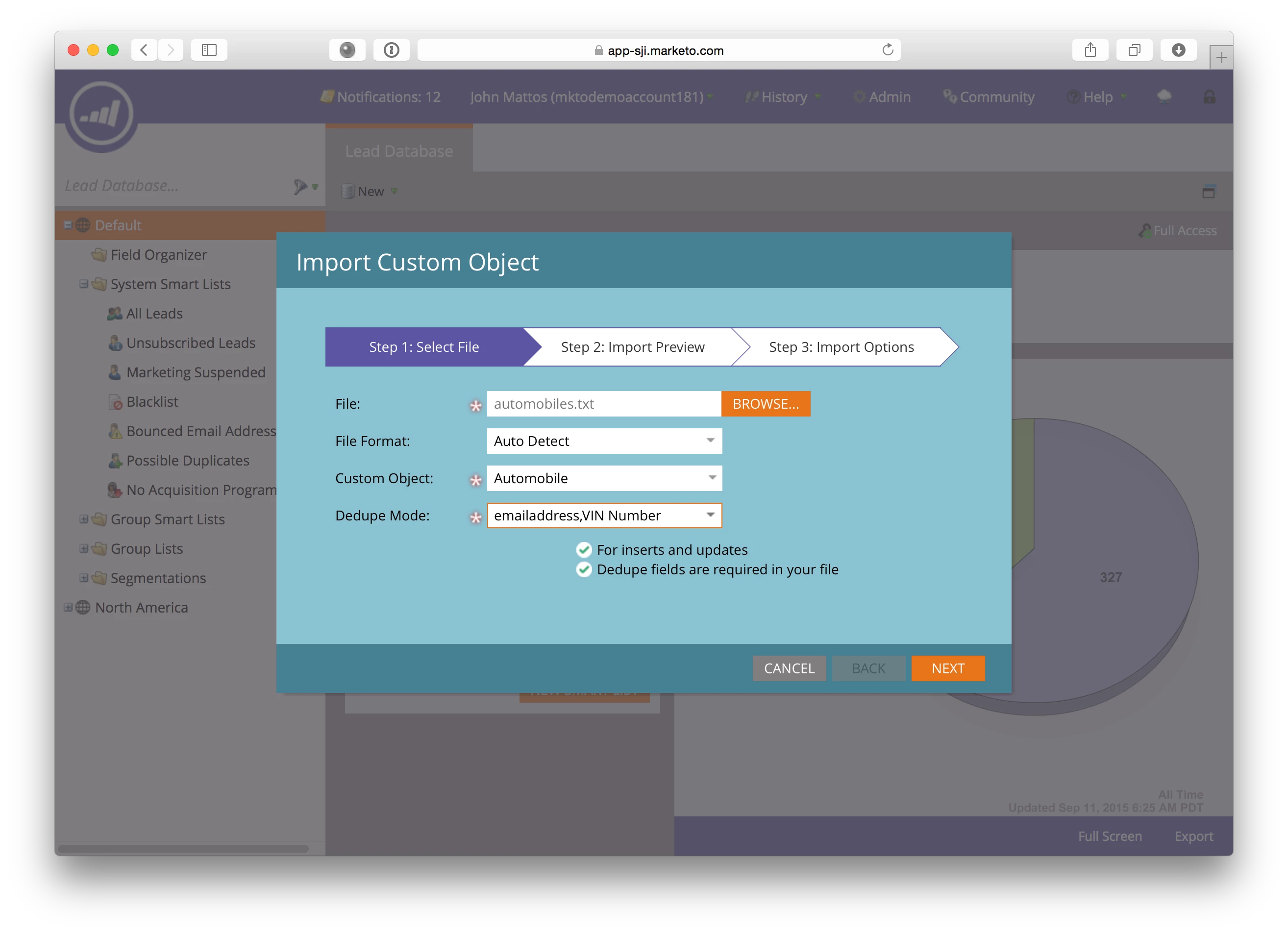
Task: Click the show all tabs icon
Action: pos(1134,50)
